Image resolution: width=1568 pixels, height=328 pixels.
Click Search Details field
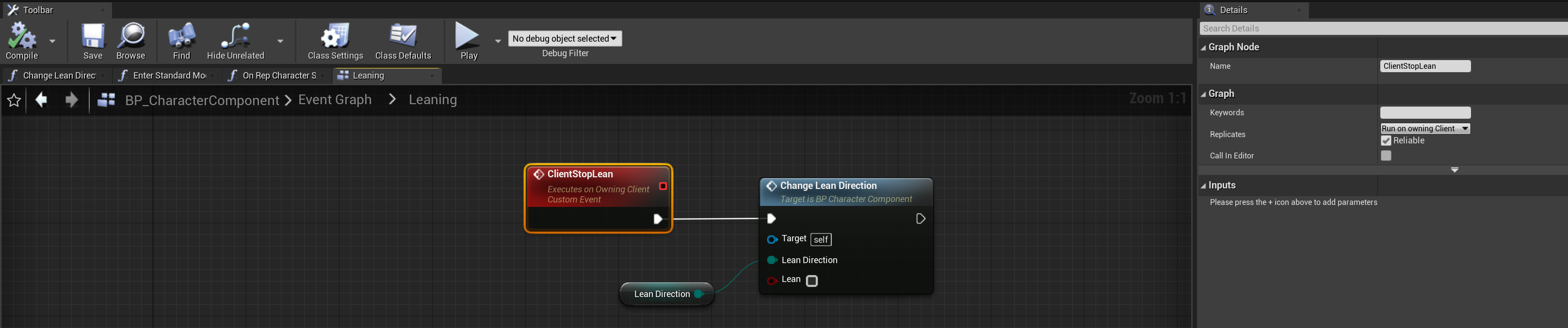[x=1383, y=29]
